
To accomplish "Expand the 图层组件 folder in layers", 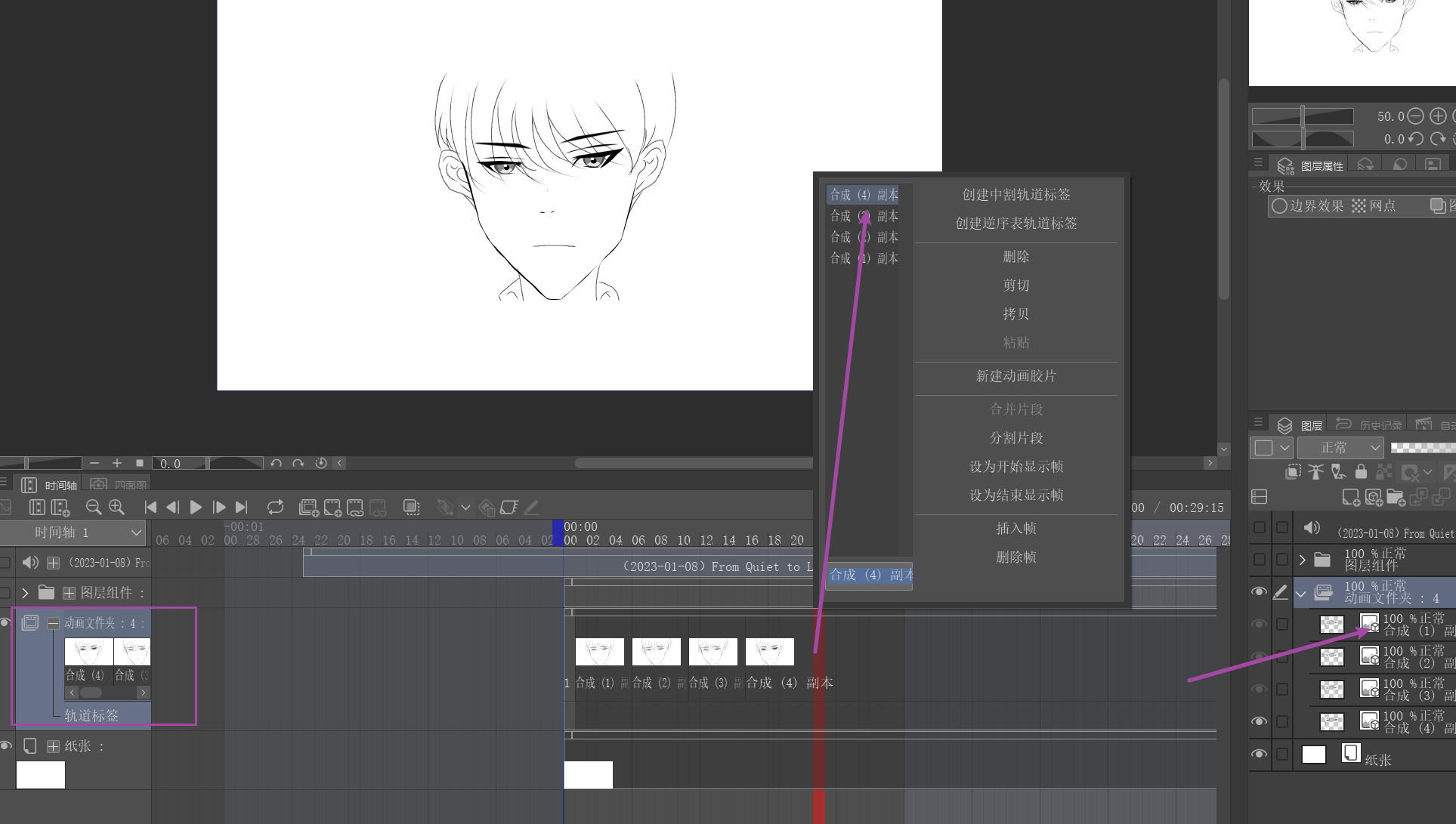I will pyautogui.click(x=1303, y=560).
